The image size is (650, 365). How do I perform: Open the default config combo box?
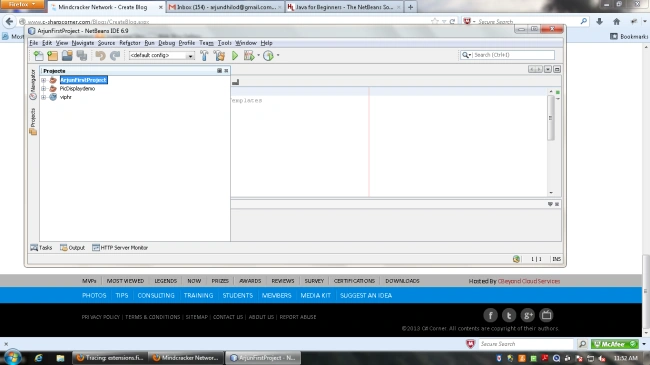click(x=162, y=56)
